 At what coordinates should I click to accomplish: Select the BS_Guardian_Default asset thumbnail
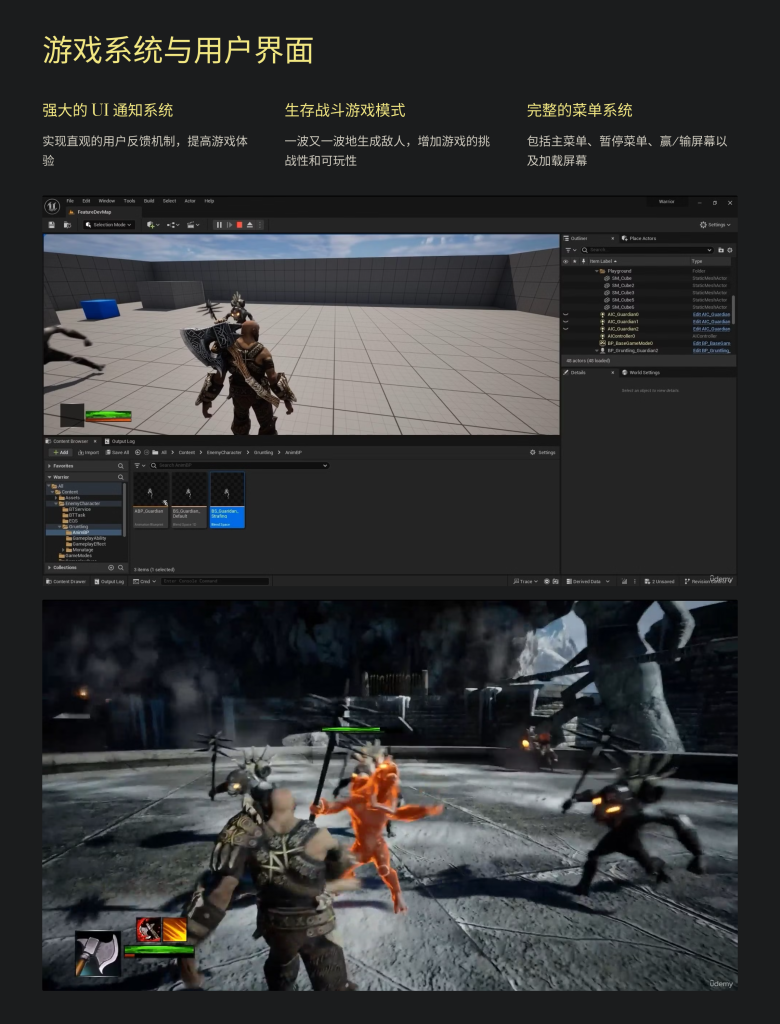(189, 500)
